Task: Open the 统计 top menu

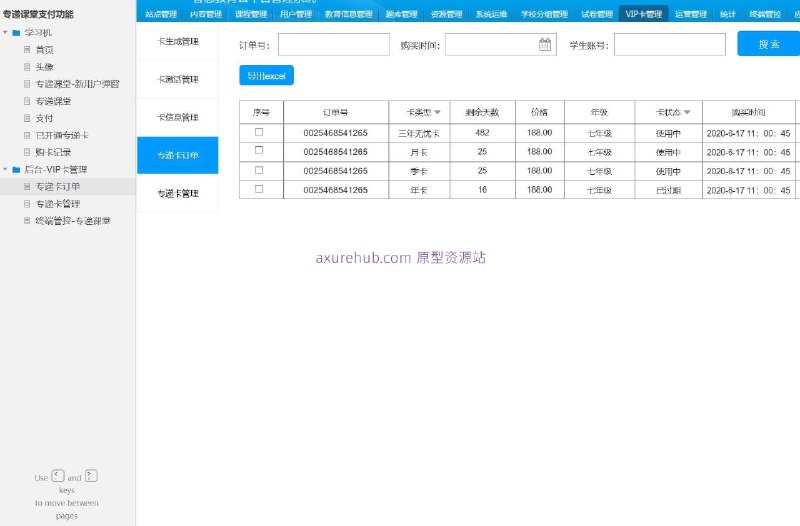Action: (728, 14)
